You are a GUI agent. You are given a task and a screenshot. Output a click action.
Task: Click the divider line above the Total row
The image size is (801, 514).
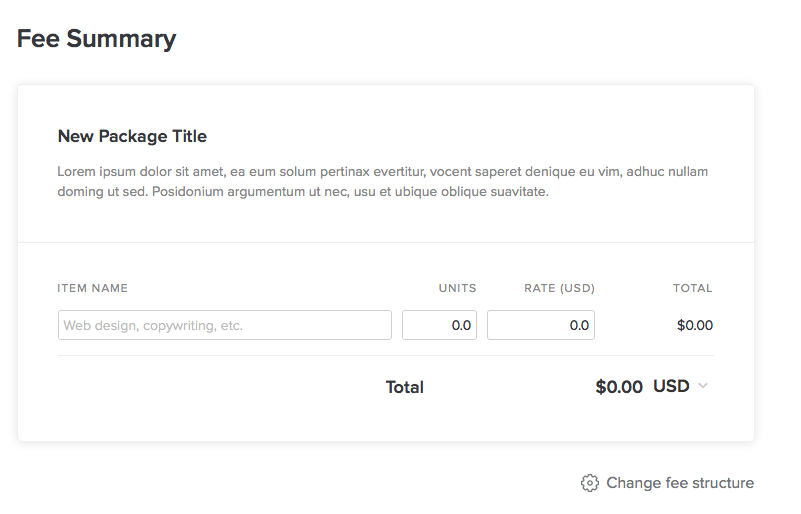coord(385,355)
